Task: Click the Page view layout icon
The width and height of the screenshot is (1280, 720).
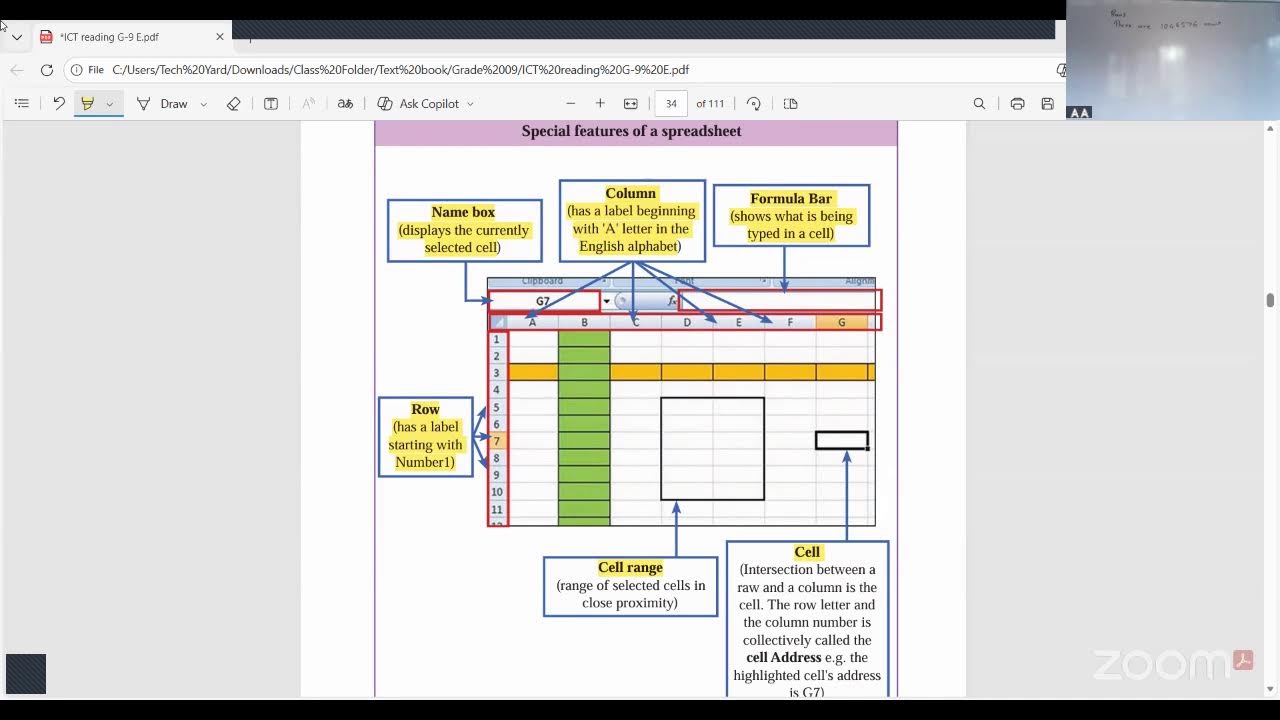Action: 790,103
